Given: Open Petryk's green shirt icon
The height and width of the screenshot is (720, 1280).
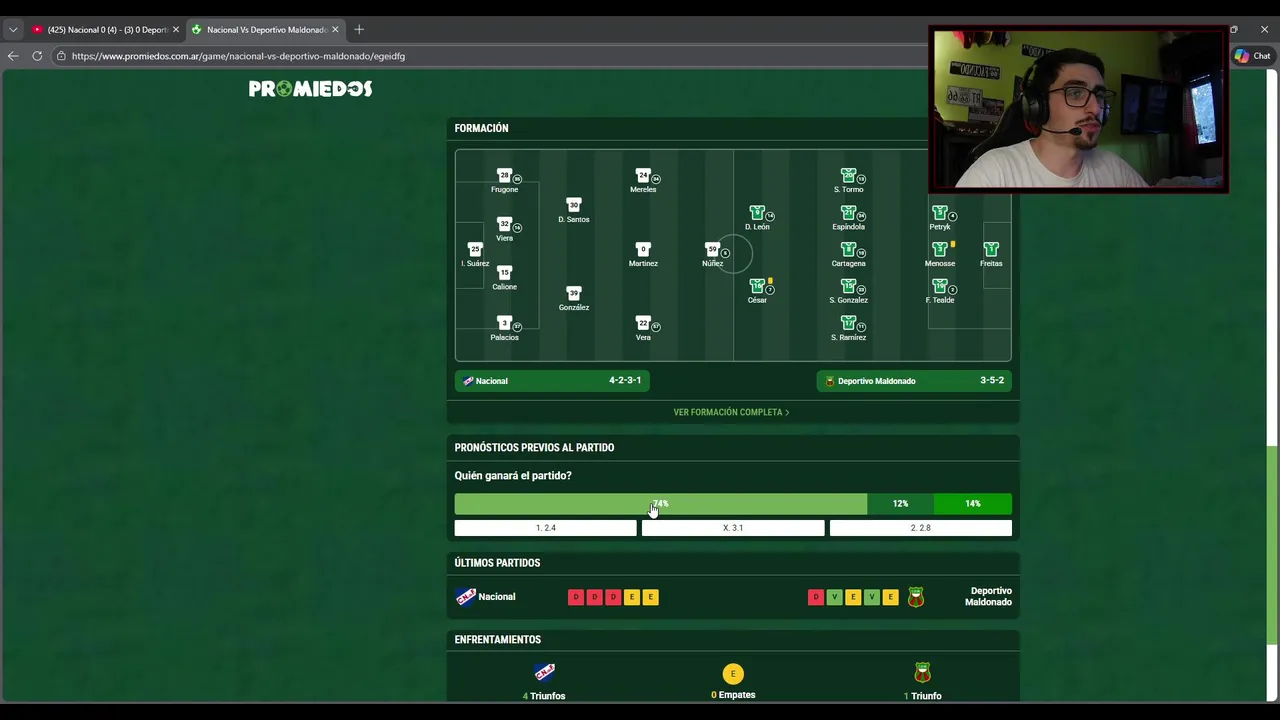Looking at the screenshot, I should 940,213.
